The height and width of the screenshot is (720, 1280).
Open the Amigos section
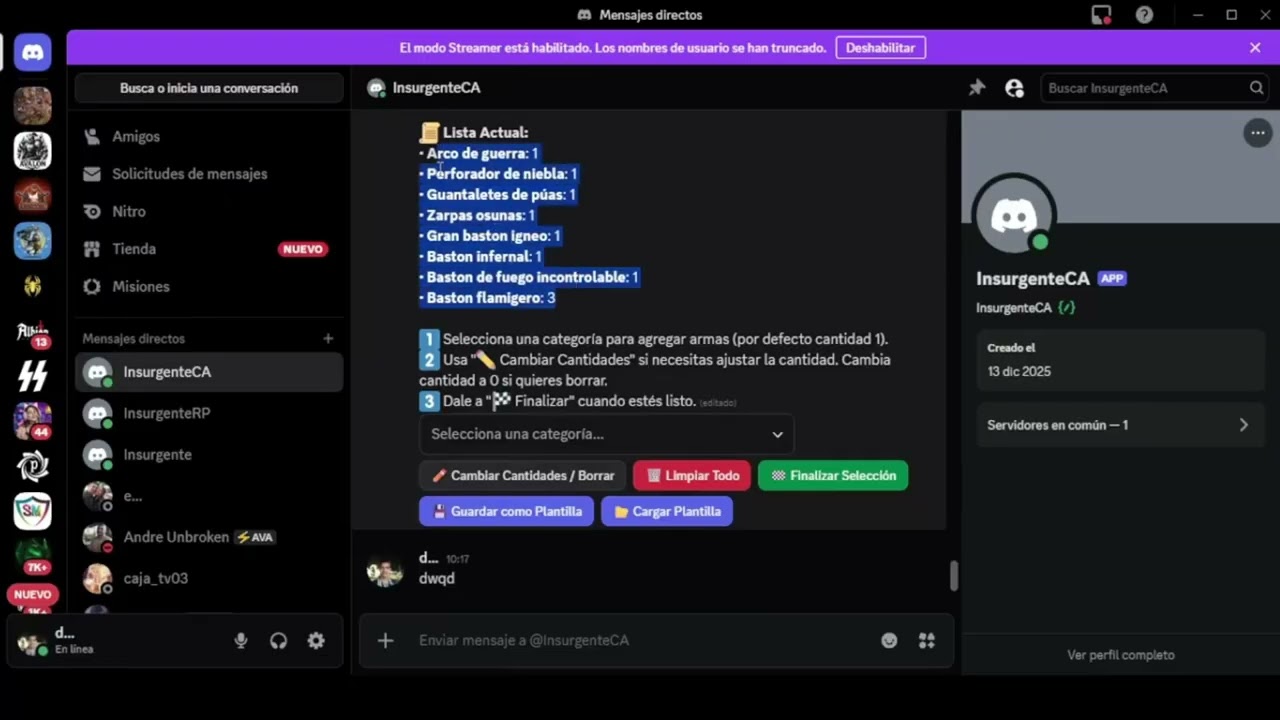[208, 136]
